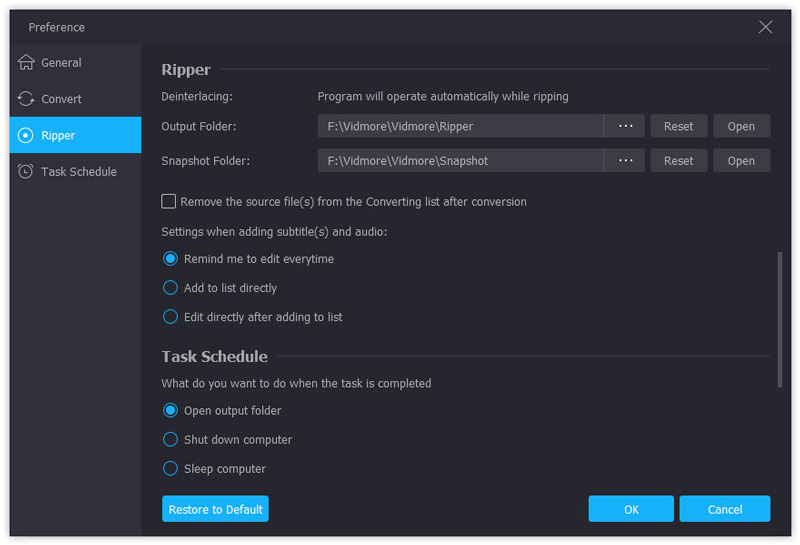This screenshot has height=545, width=800.
Task: Browse Output Folder using the ellipsis button
Action: [x=626, y=126]
